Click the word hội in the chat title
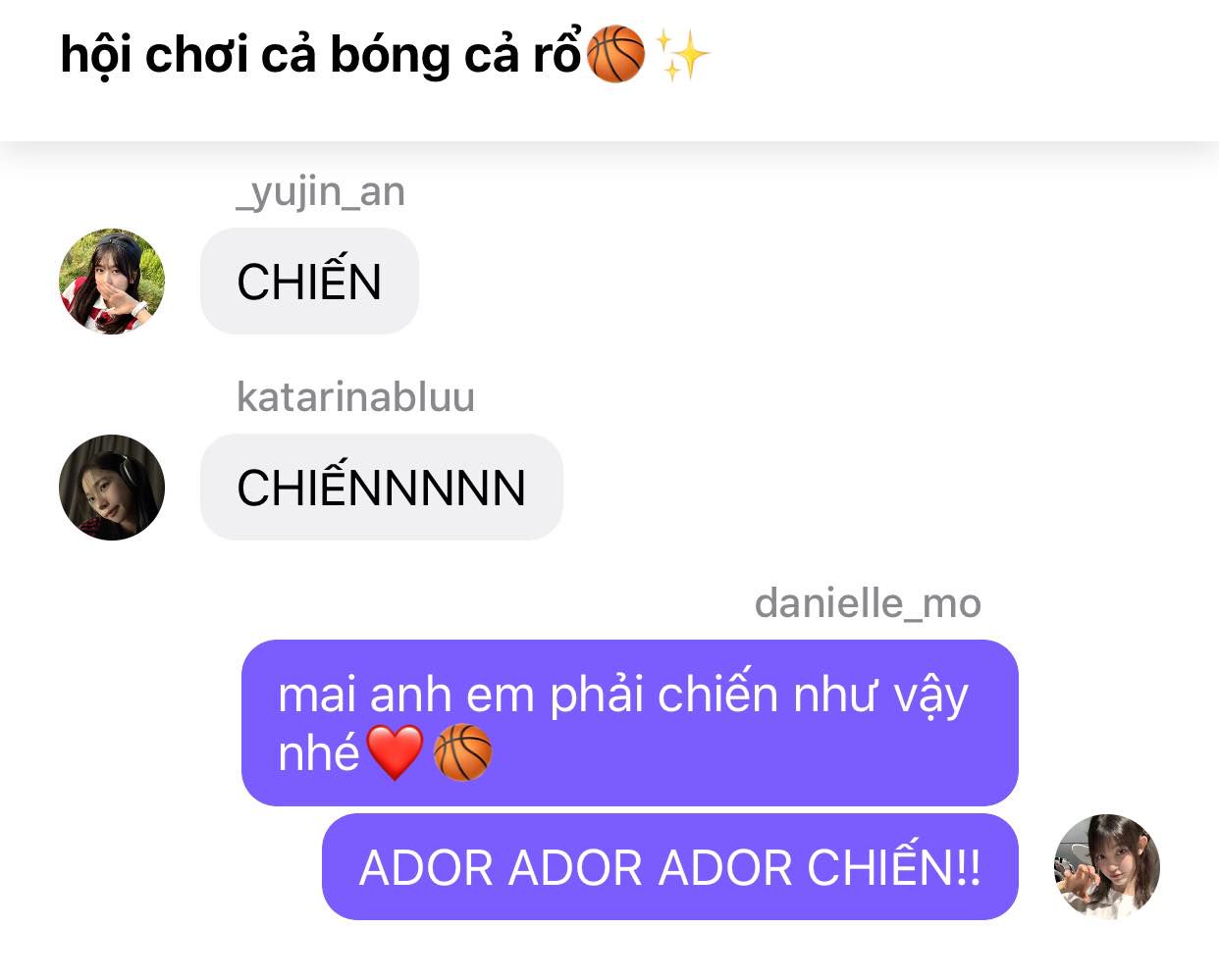Screen dimensions: 1219x980 point(95,55)
